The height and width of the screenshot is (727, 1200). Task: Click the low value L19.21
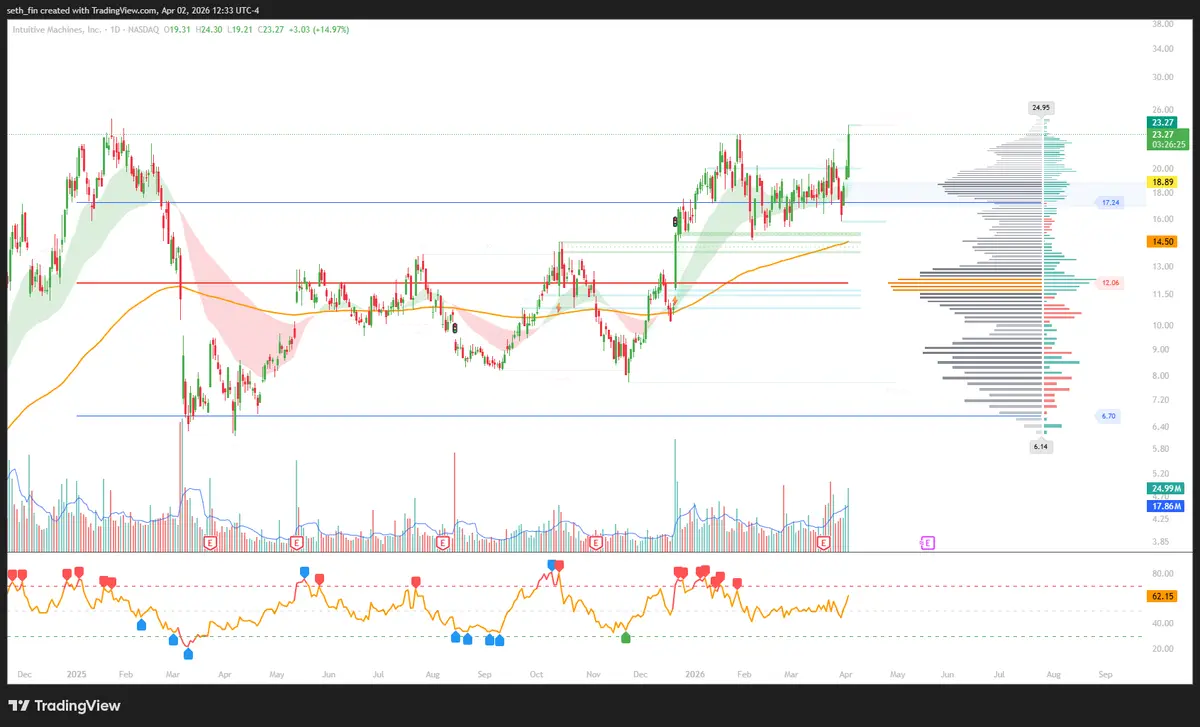click(241, 30)
